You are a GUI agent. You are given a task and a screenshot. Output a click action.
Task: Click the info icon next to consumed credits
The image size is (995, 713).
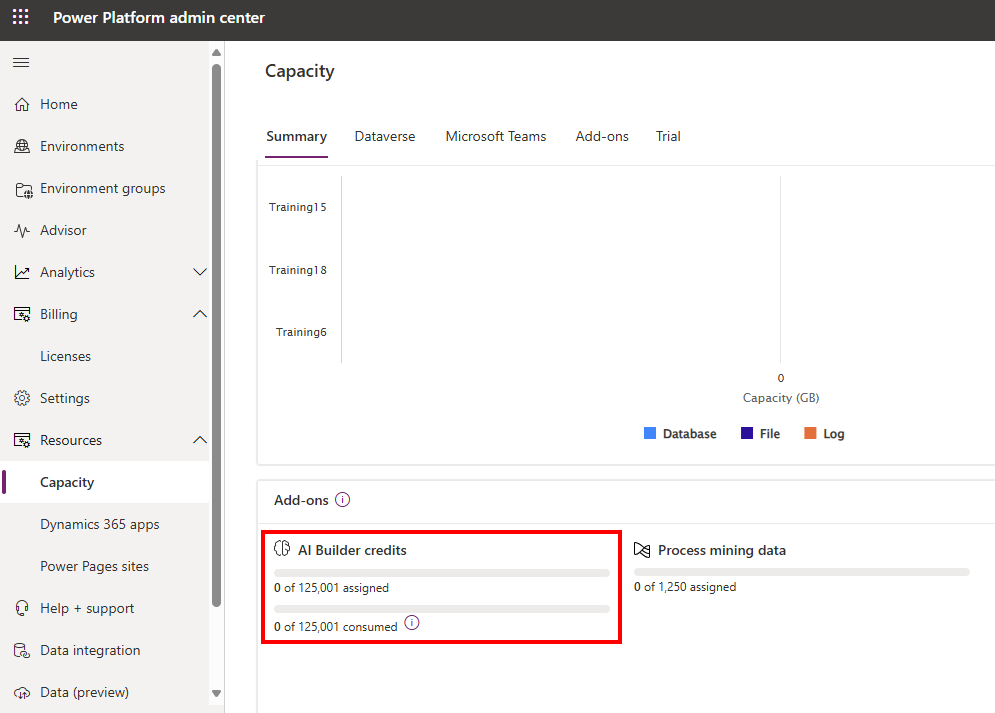(x=412, y=623)
